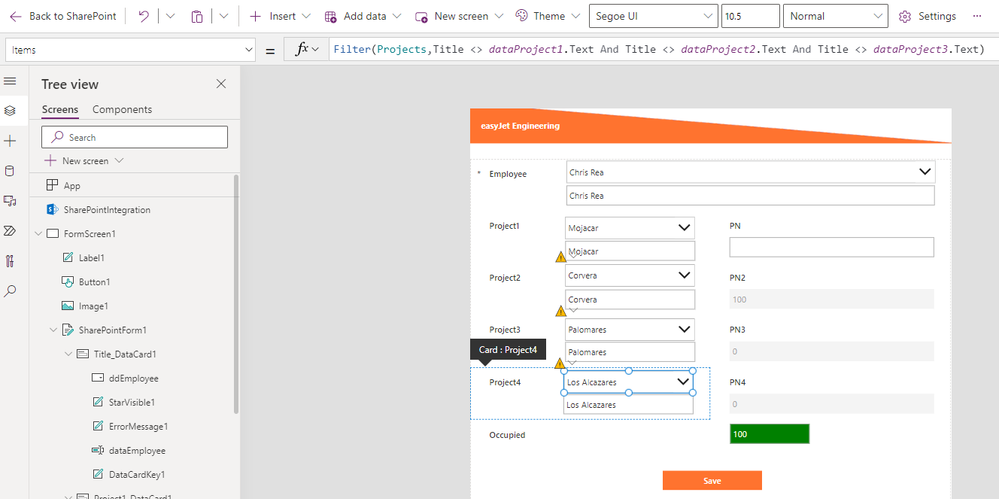Open the Insert menu
Screen dimensions: 999x499
click(280, 17)
